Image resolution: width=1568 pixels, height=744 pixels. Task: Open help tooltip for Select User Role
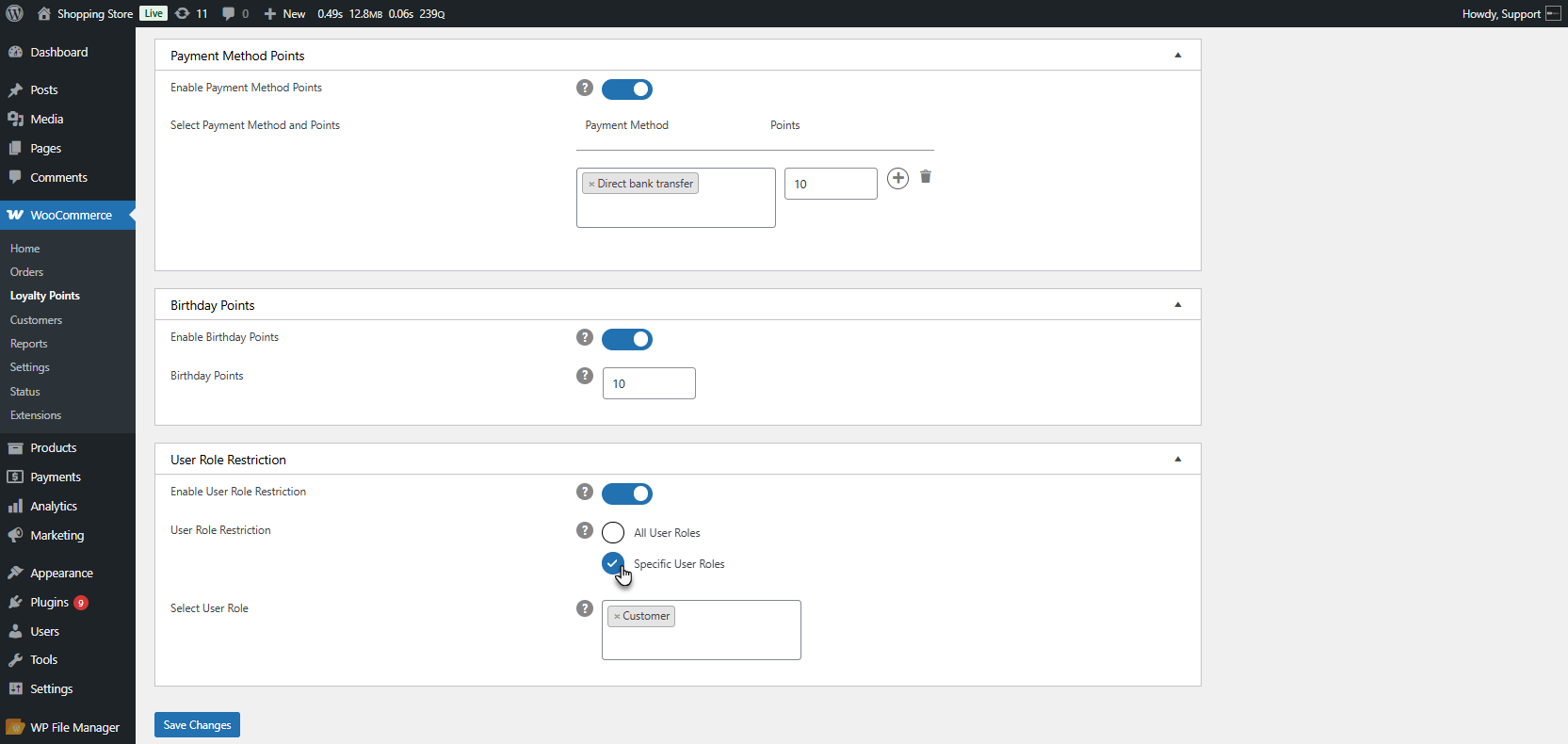coord(585,608)
